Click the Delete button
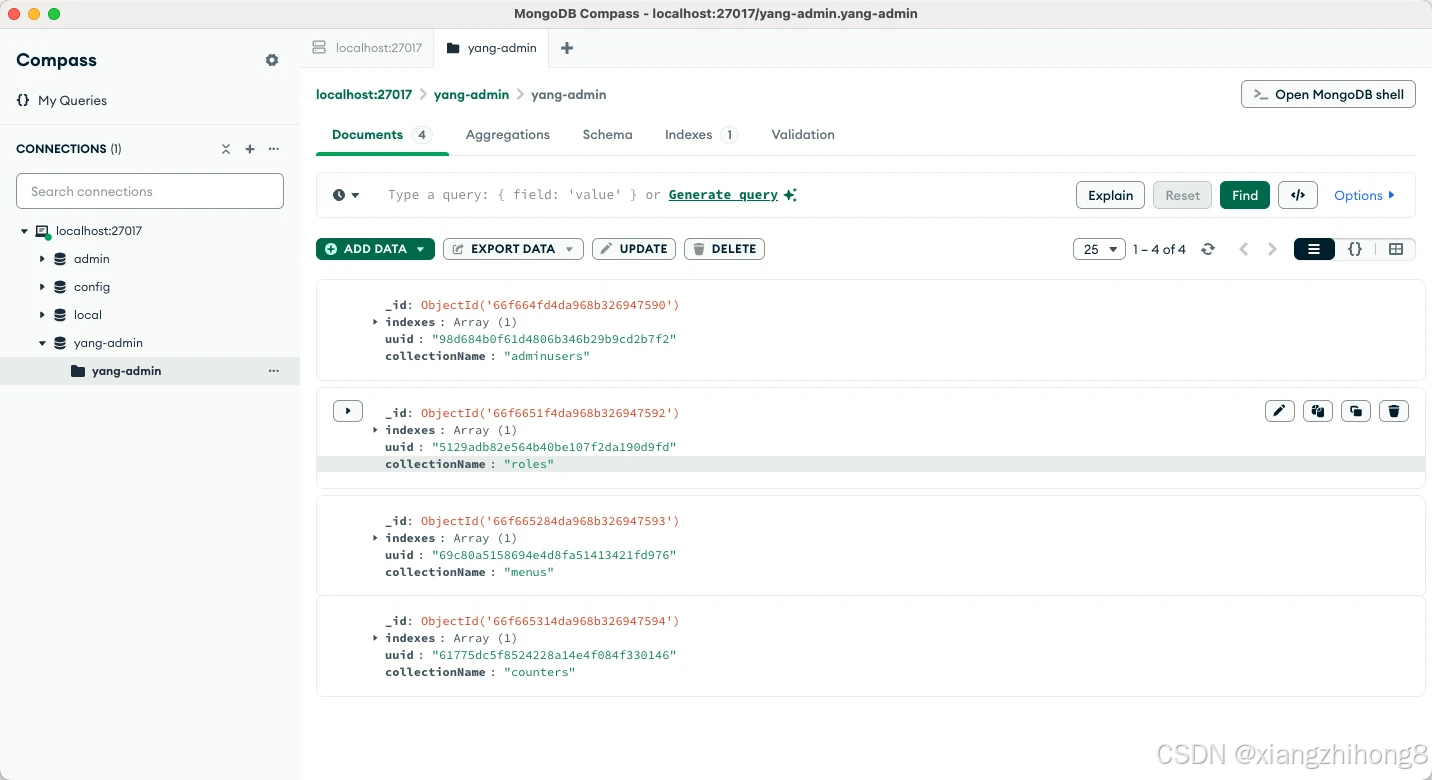Image resolution: width=1432 pixels, height=780 pixels. [x=724, y=249]
